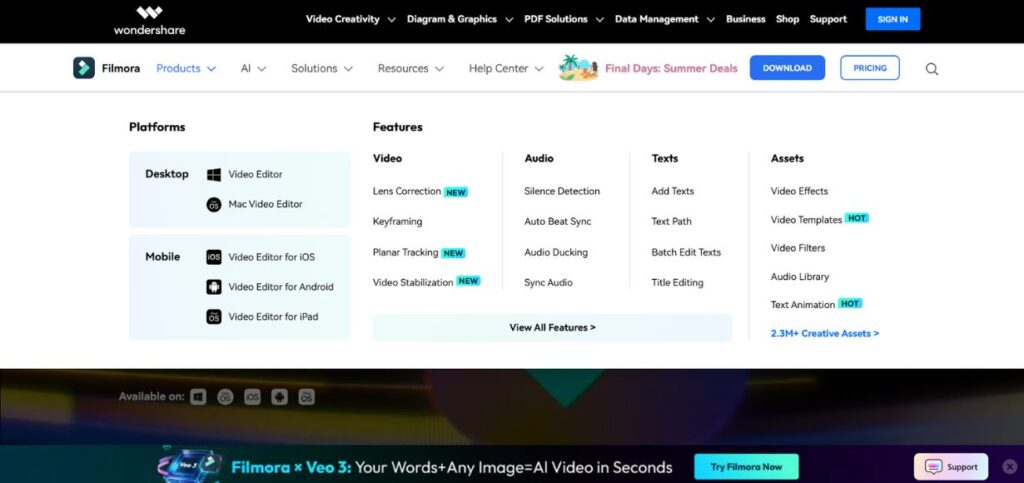Open the Support menu item in top bar
Screen dimensions: 1024x483
[828, 19]
